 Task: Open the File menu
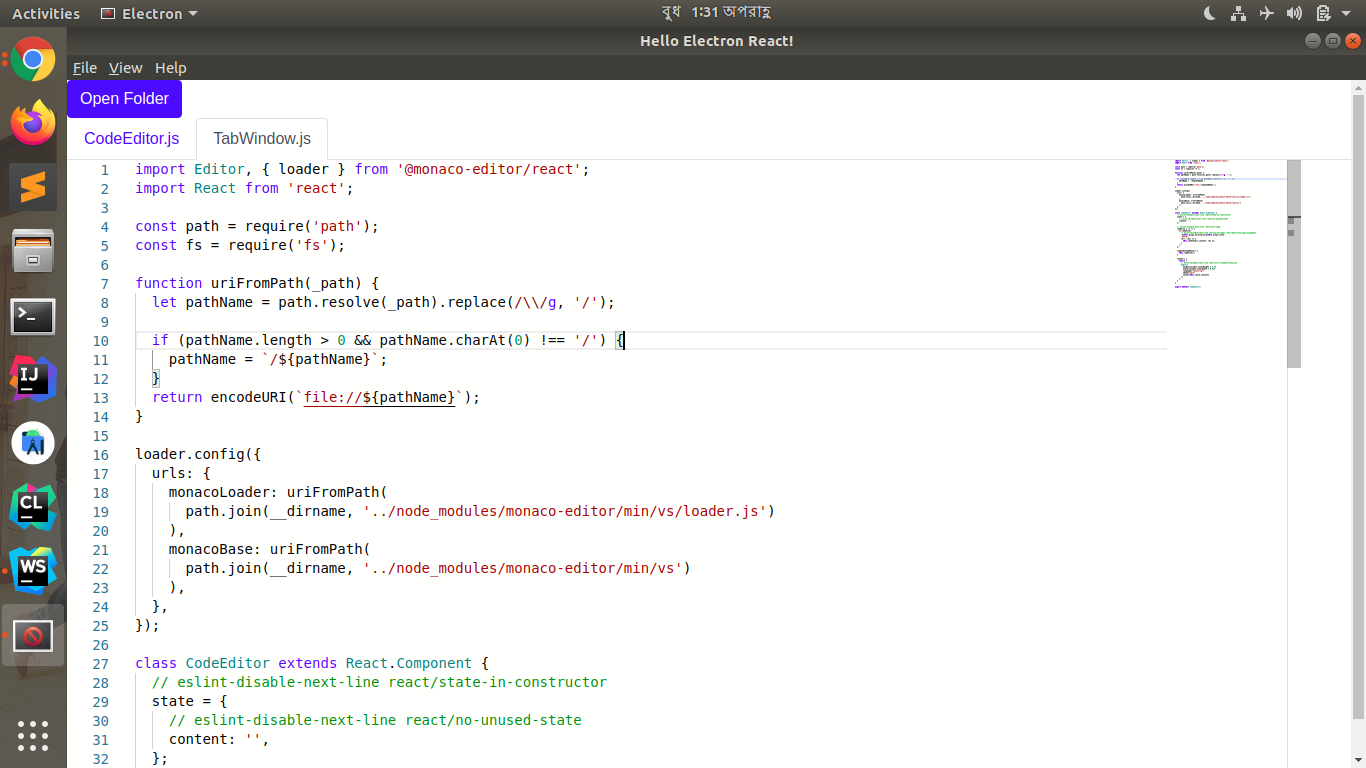(x=85, y=68)
